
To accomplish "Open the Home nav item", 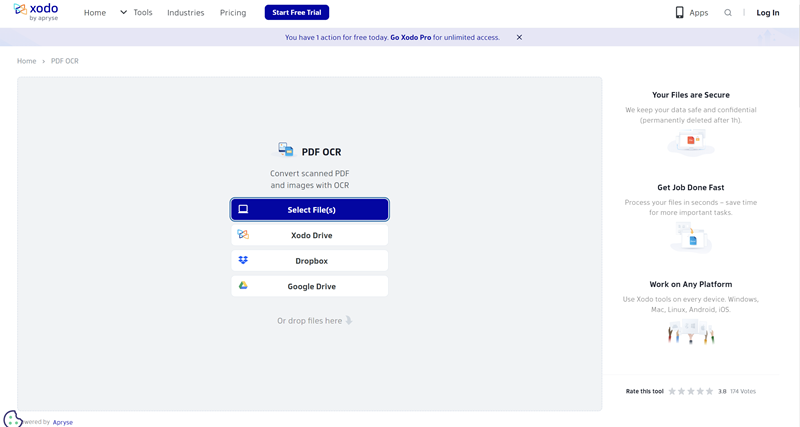I will [95, 13].
